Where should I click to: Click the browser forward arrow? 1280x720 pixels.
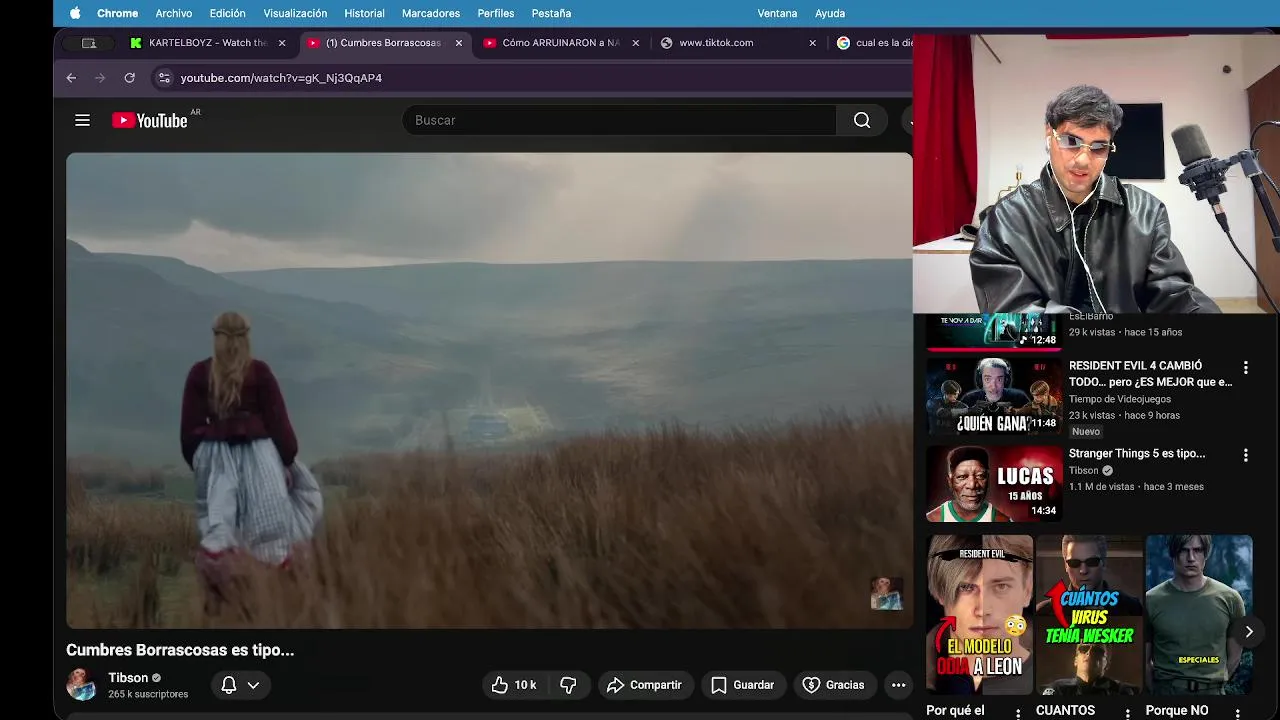[x=100, y=78]
